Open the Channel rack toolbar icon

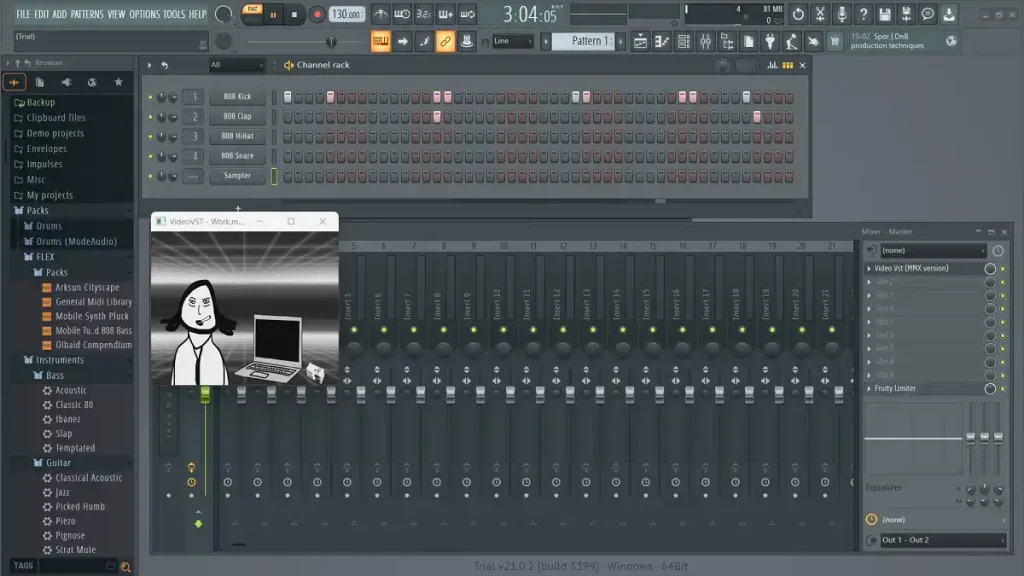683,41
